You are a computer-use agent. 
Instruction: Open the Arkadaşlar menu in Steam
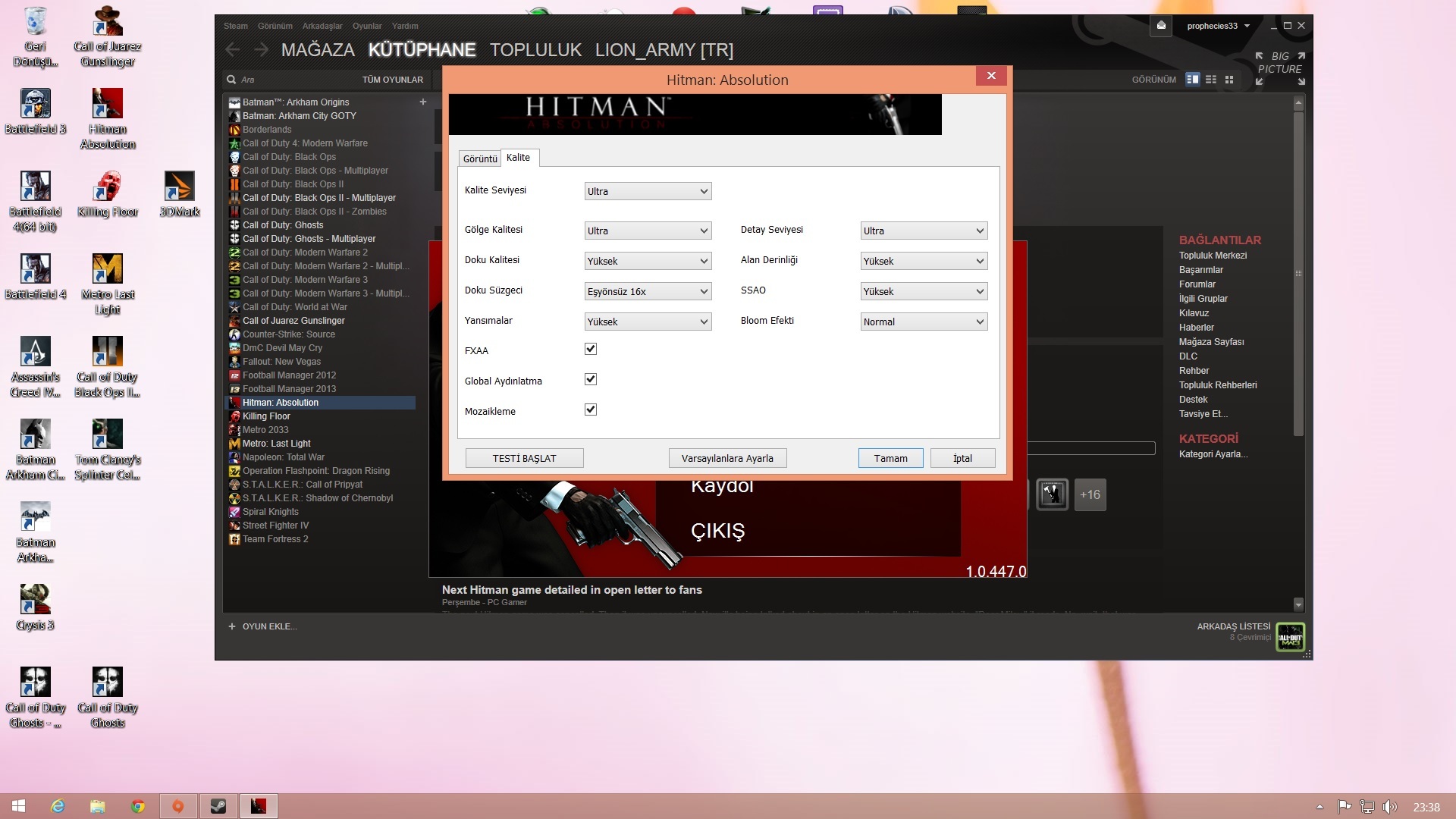tap(322, 26)
